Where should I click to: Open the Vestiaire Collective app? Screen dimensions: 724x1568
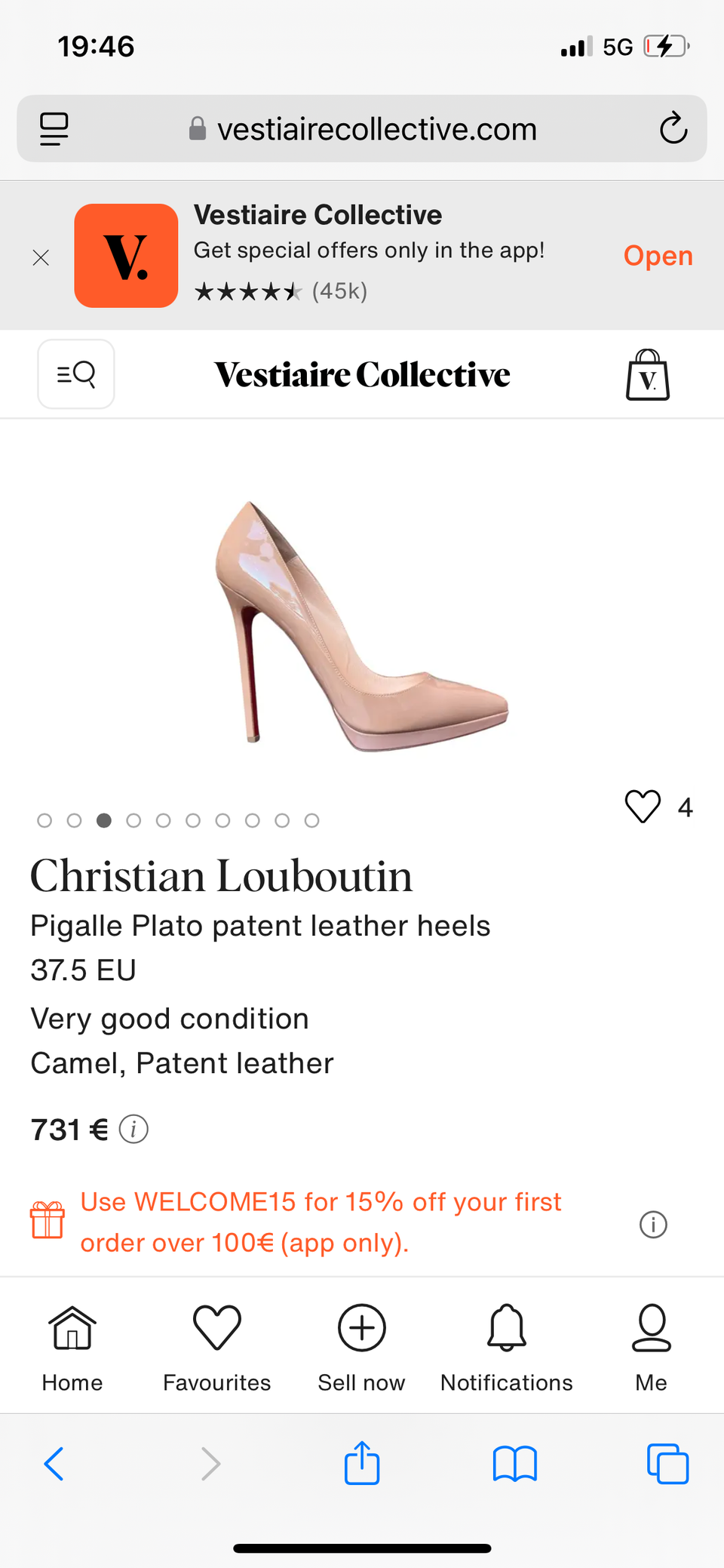pyautogui.click(x=658, y=257)
